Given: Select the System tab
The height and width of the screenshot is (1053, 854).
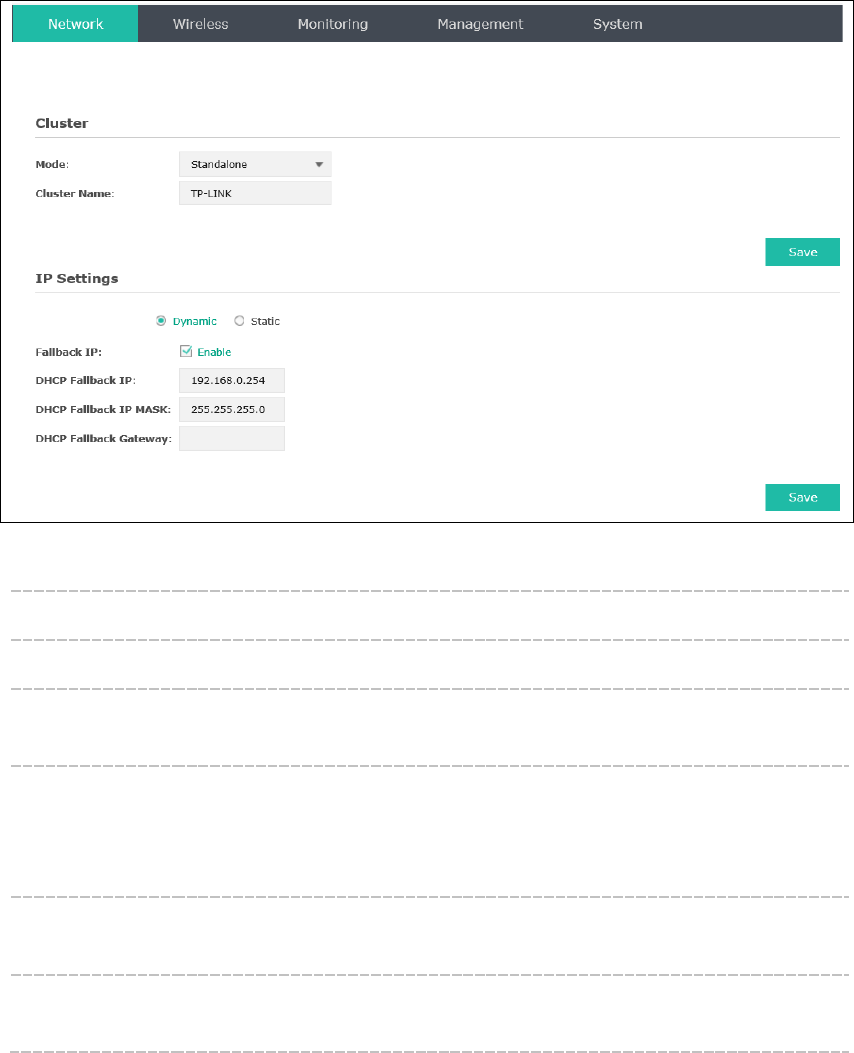Looking at the screenshot, I should [x=617, y=24].
